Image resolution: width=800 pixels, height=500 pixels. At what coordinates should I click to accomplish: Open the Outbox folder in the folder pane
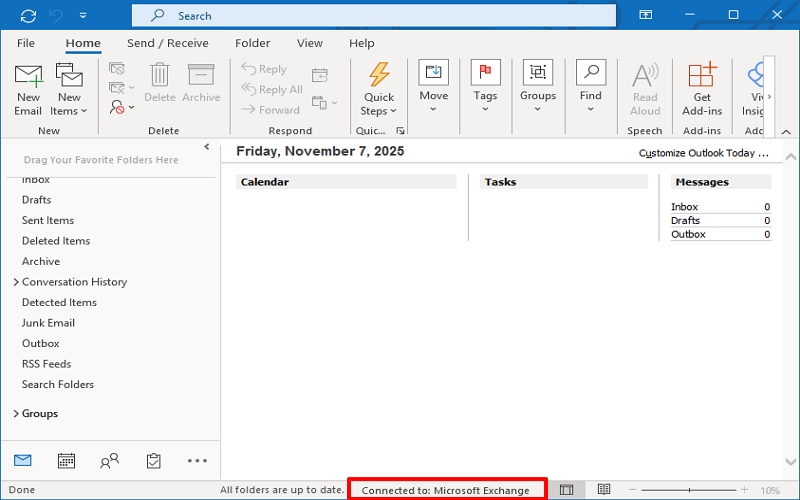(40, 343)
